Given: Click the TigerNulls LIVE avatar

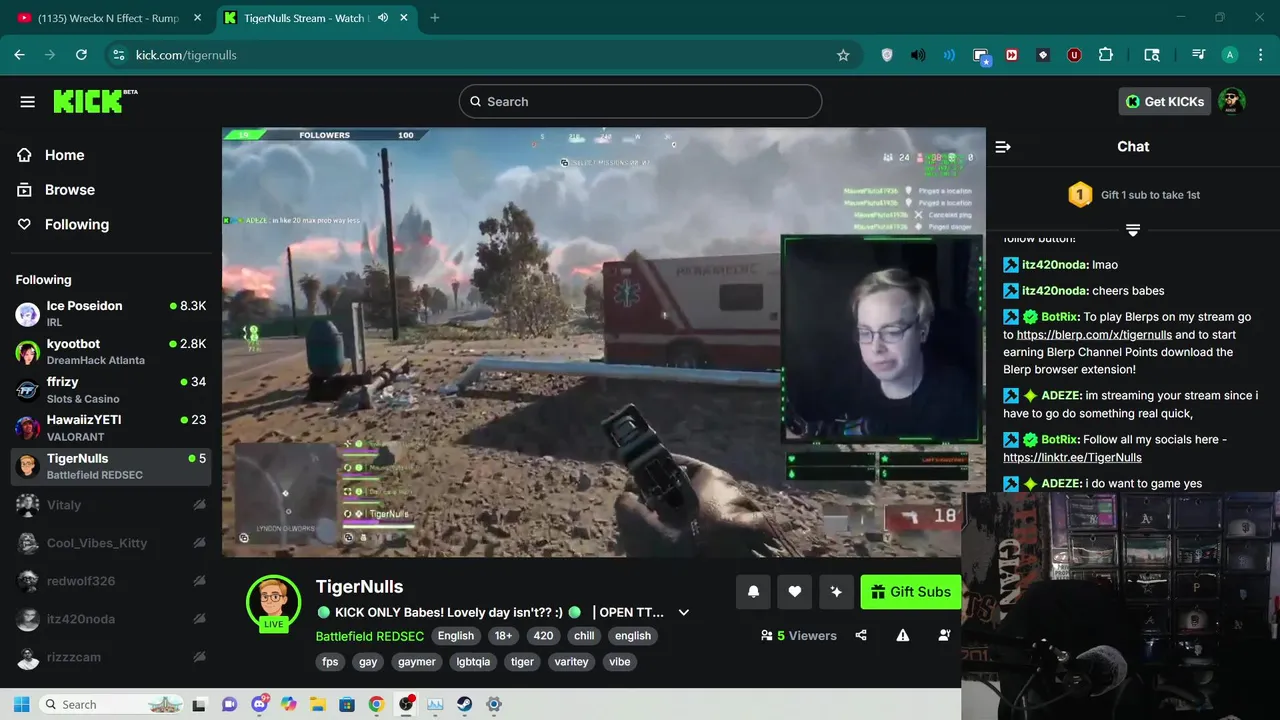Looking at the screenshot, I should (273, 603).
